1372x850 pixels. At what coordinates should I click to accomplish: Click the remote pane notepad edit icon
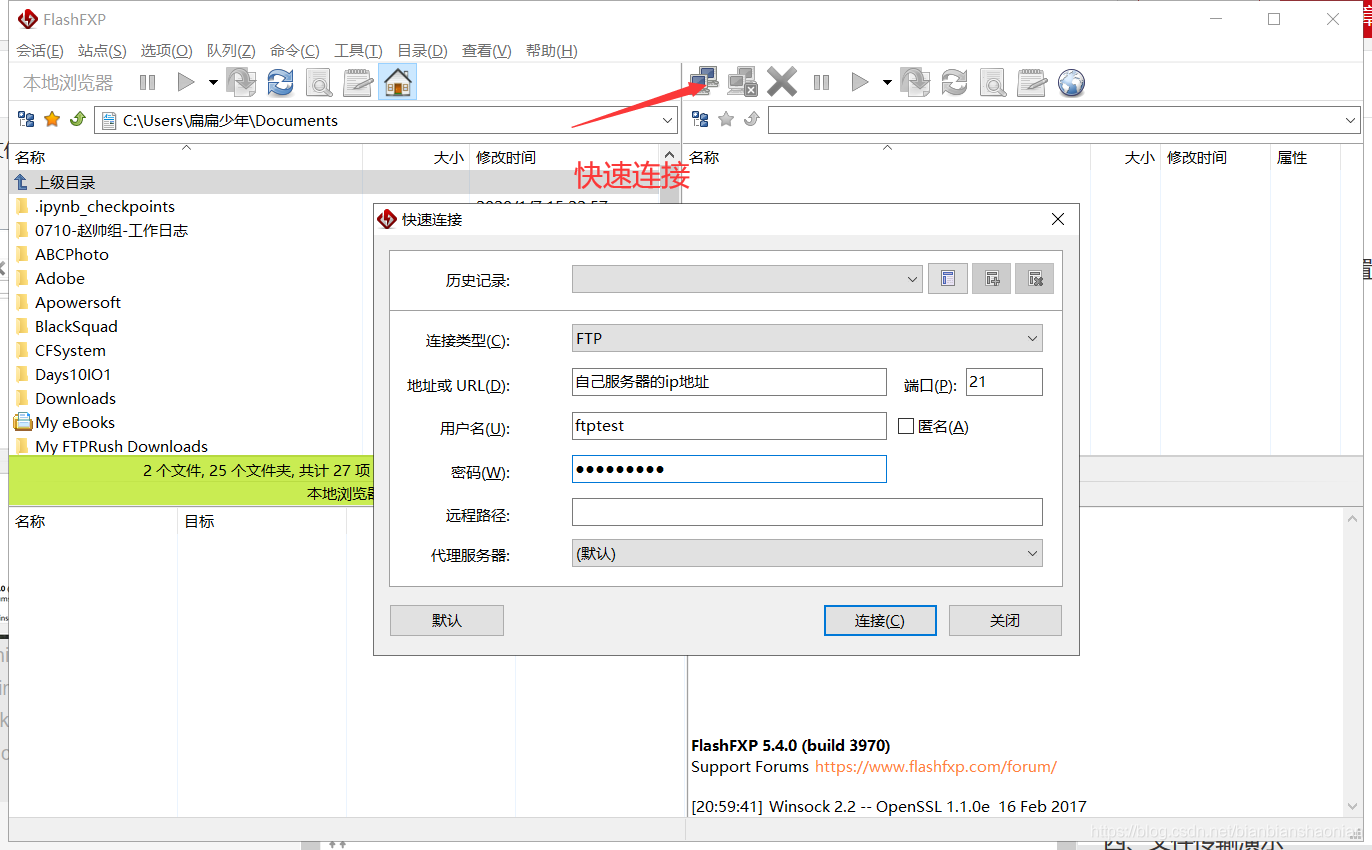1032,82
